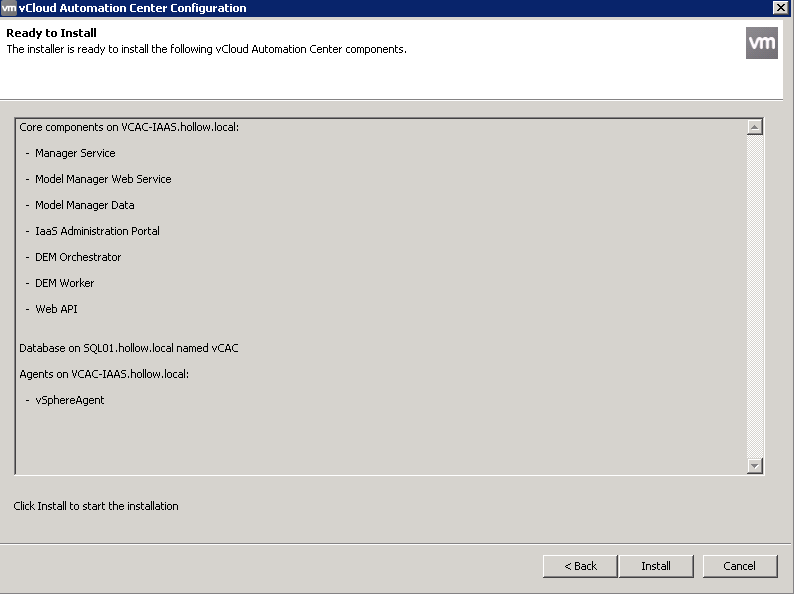
Task: Cancel the vCloud Automation Center setup
Action: tap(740, 566)
